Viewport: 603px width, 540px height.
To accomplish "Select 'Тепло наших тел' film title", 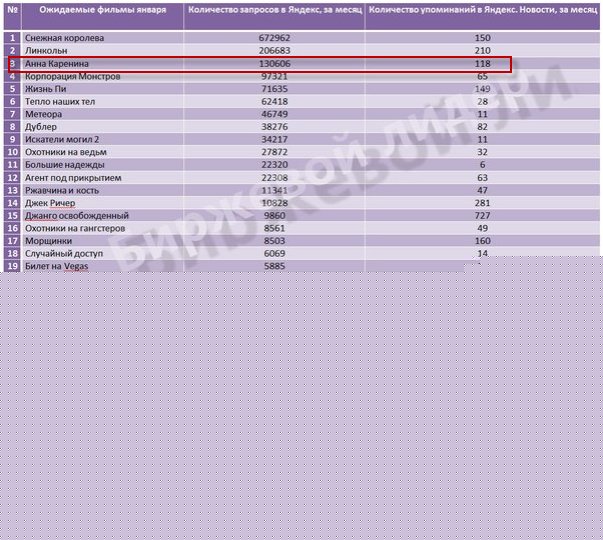I will [60, 102].
